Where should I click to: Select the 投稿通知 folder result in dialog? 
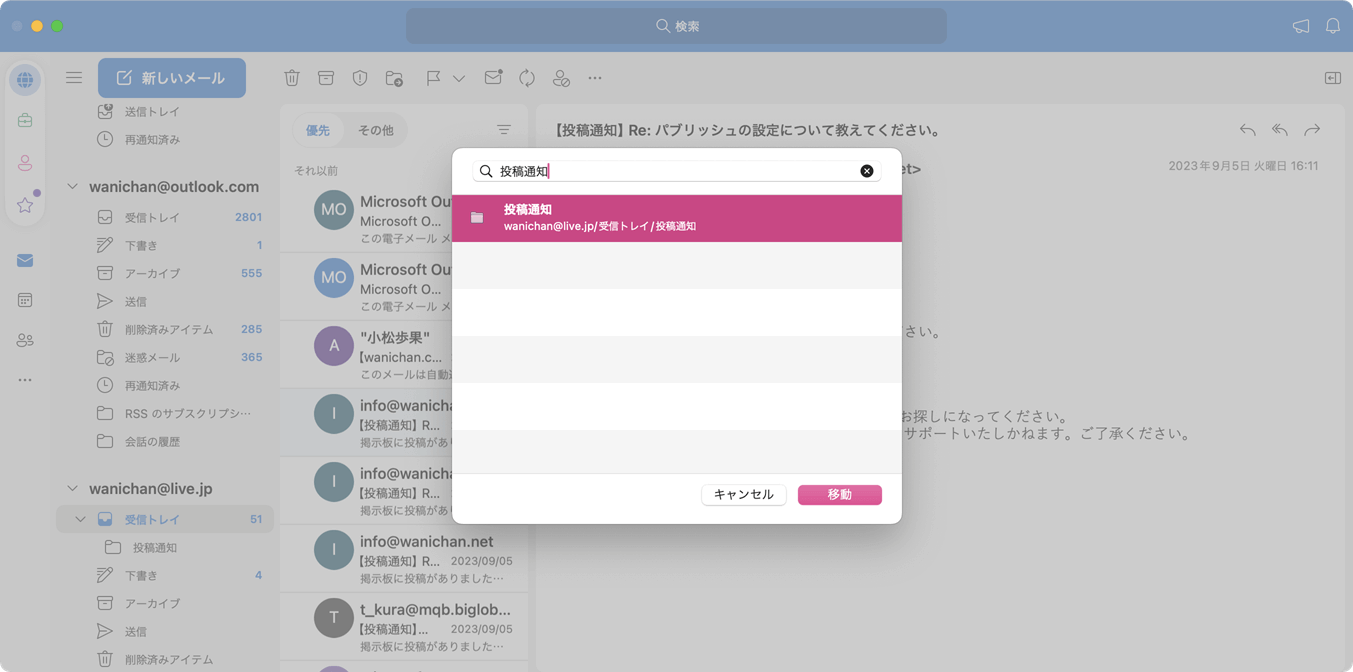click(677, 218)
